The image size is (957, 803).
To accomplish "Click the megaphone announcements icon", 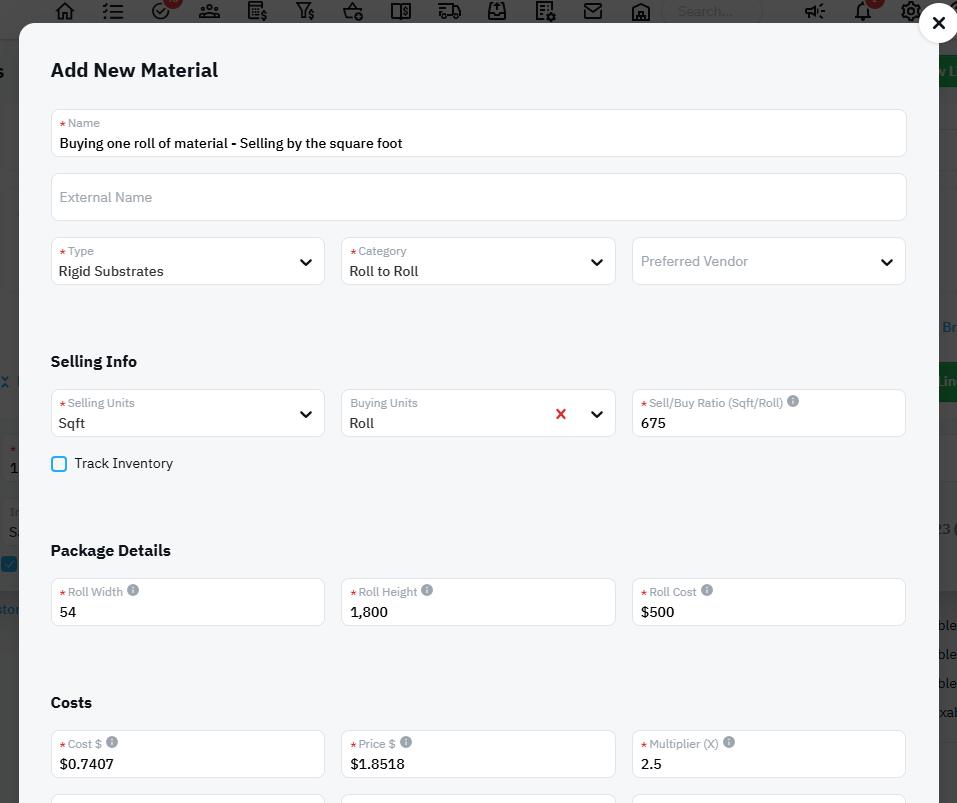I will [815, 11].
